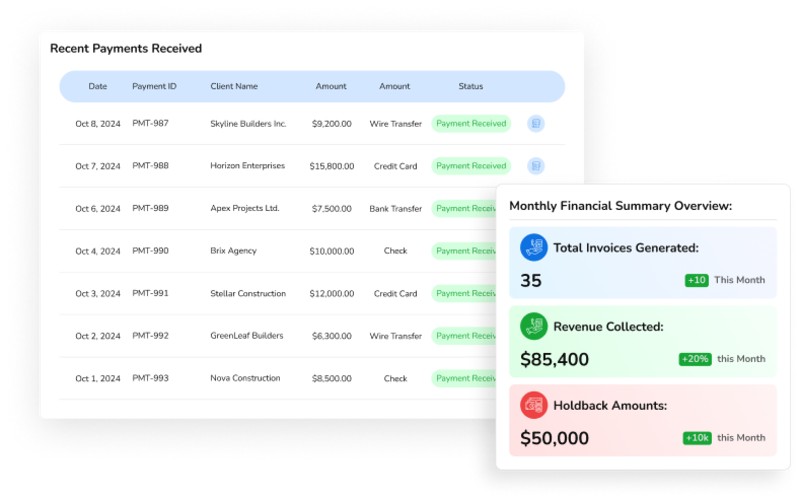Click the Payment Received badge for Brix Agency
Viewport: 801px width, 500px height.
[x=464, y=251]
